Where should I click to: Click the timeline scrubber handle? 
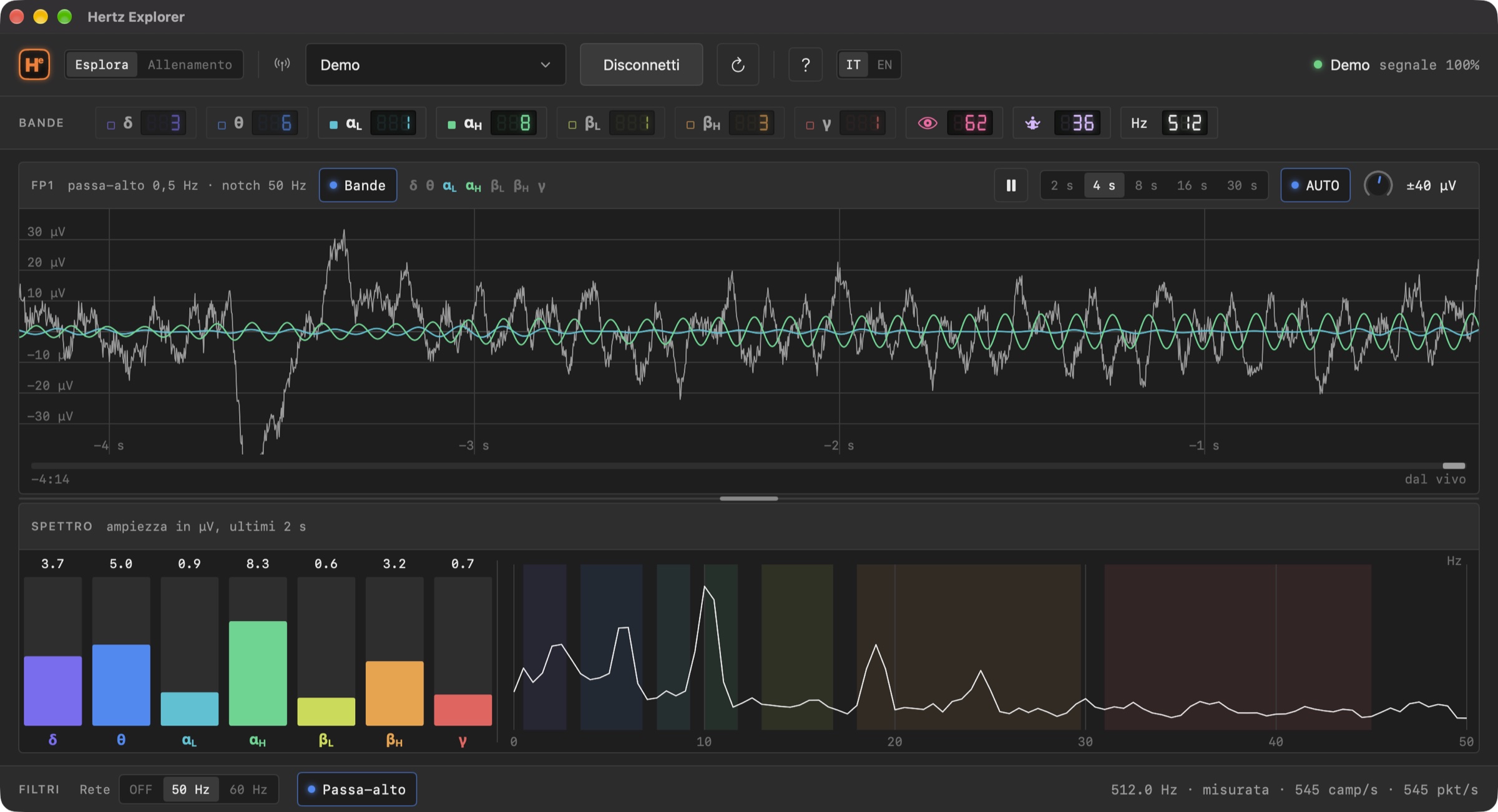[x=1454, y=466]
